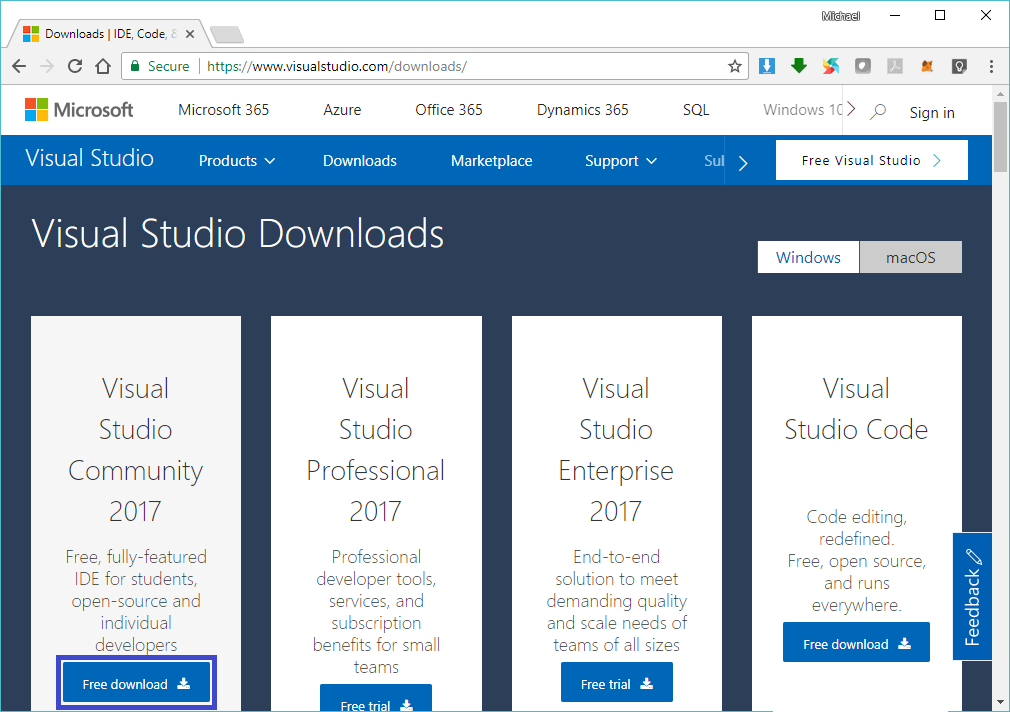Click the browser back arrow

(x=19, y=66)
